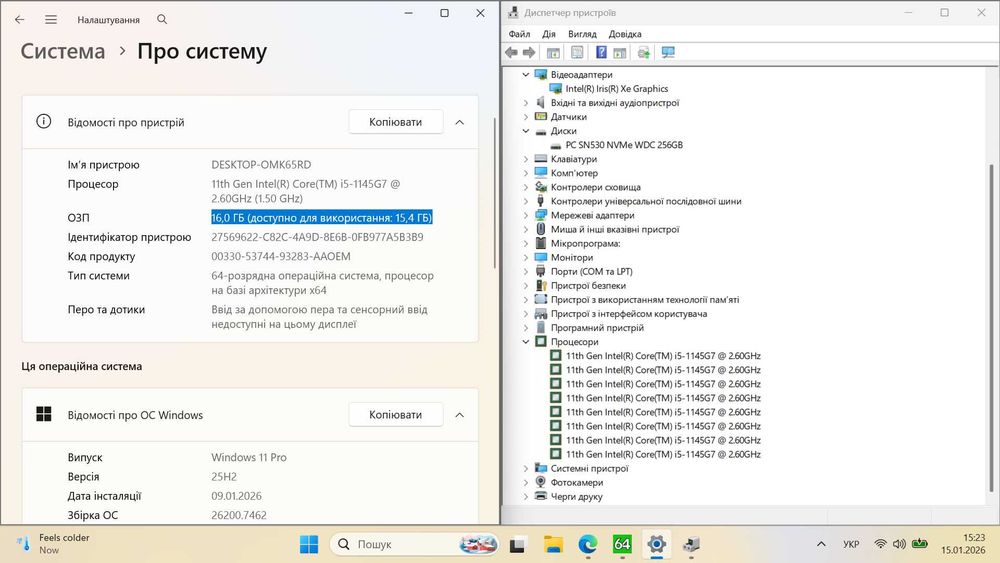The width and height of the screenshot is (1000, 563).
Task: Click the device name DESKTOP-OMK65RD
Action: [261, 165]
